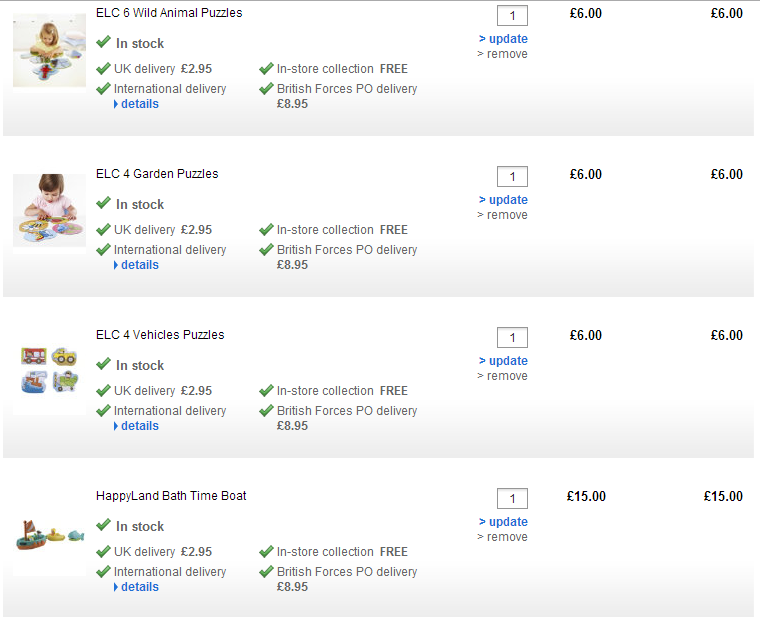Click British Forces PO tick for HappyLand Bath Time Boat
This screenshot has height=617, width=760.
tap(266, 571)
